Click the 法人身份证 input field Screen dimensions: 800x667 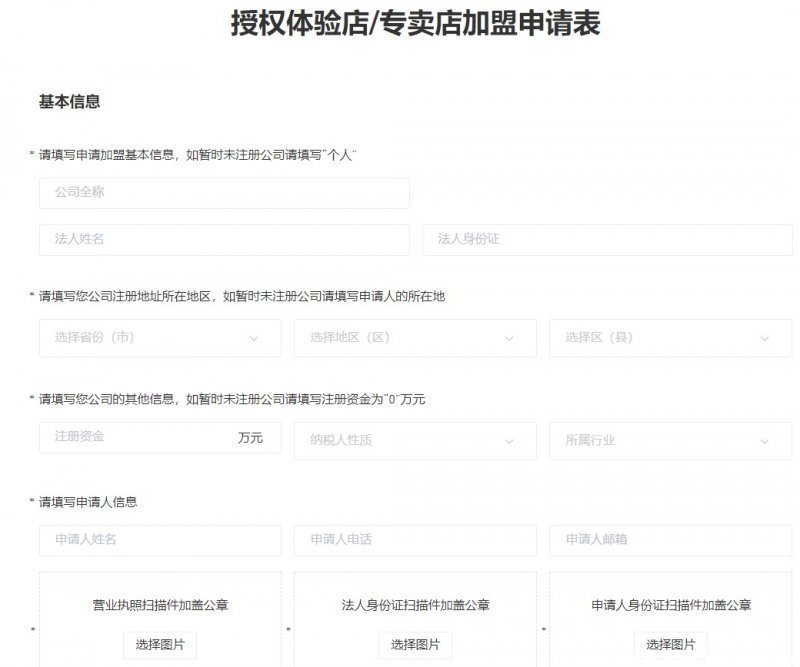pyautogui.click(x=607, y=239)
